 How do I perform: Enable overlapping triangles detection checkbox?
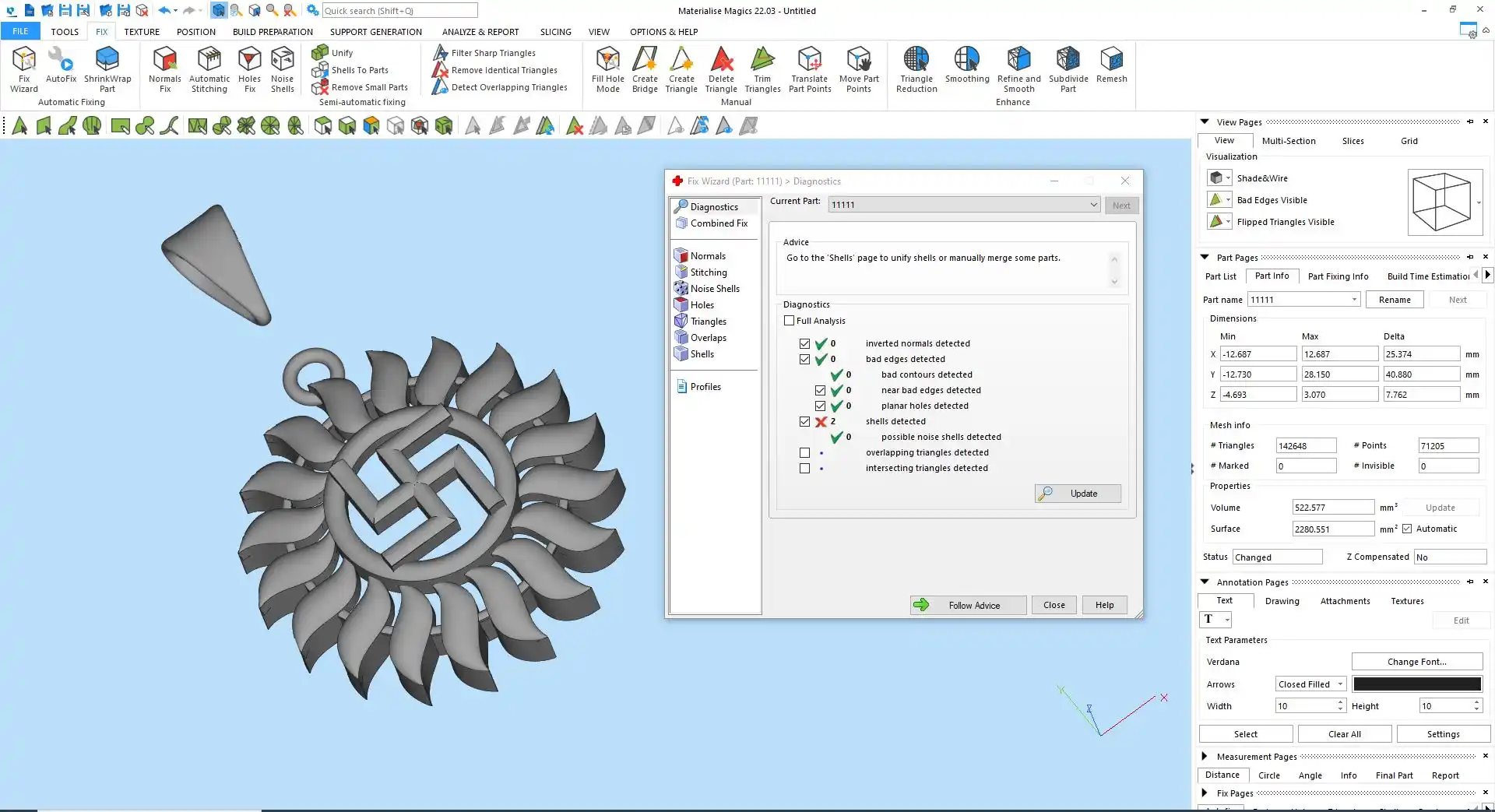[x=804, y=453]
